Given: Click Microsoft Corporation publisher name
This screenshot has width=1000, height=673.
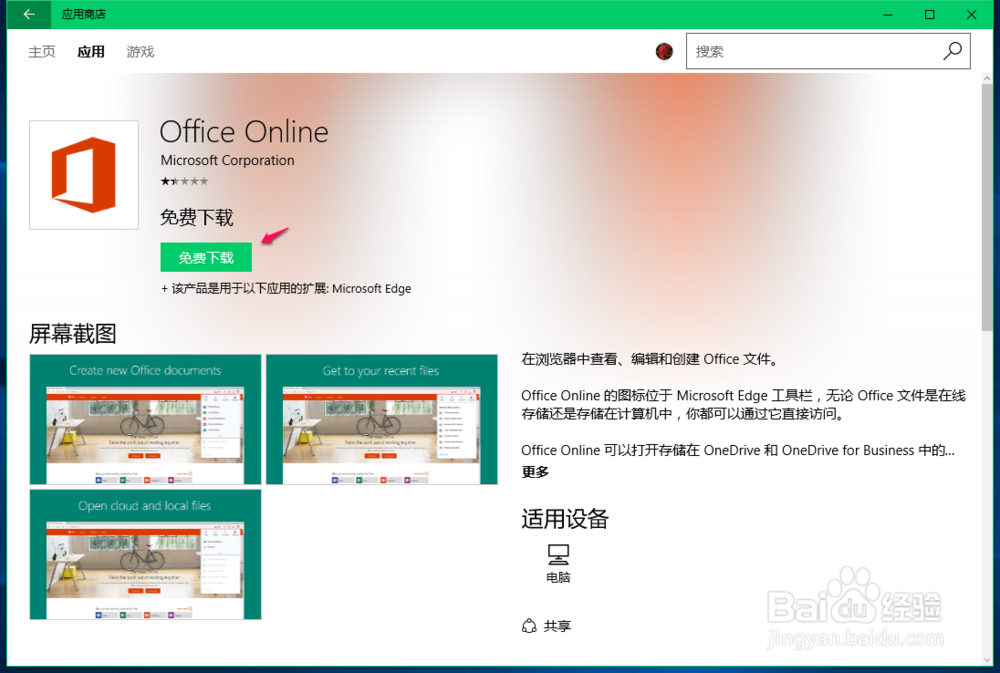Looking at the screenshot, I should pyautogui.click(x=228, y=160).
